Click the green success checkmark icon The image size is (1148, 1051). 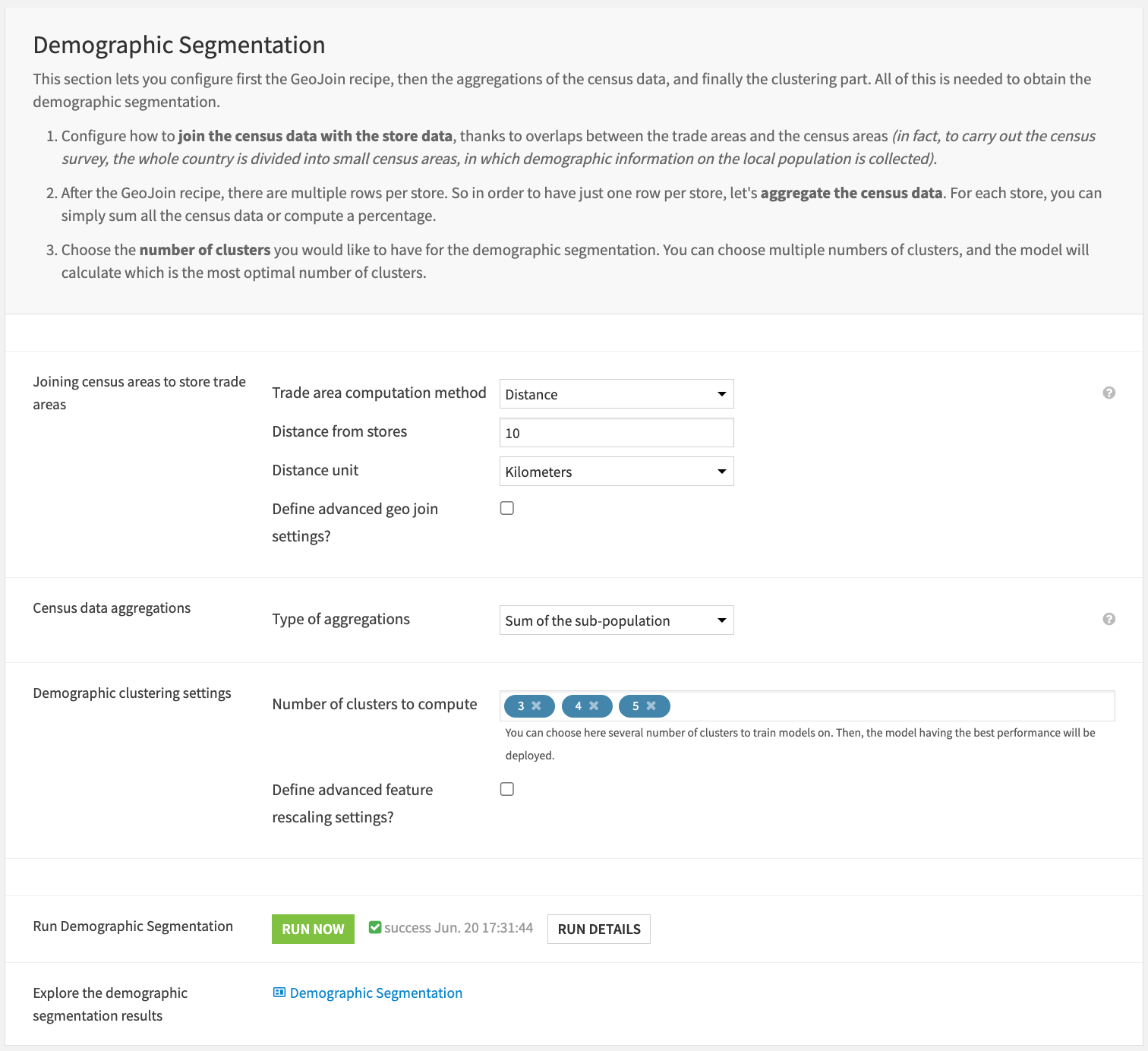click(375, 926)
